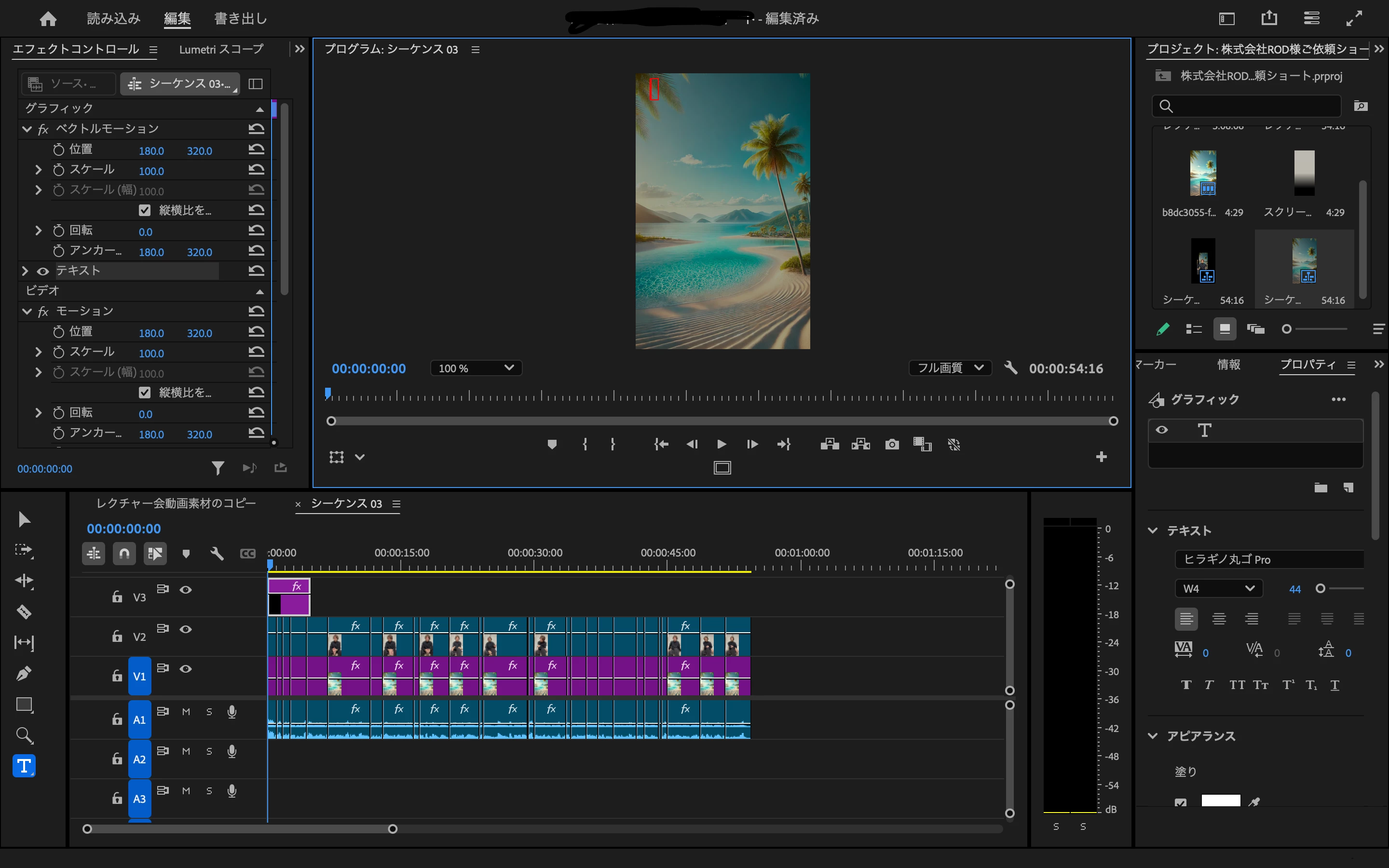Image resolution: width=1389 pixels, height=868 pixels.
Task: Click the white fill color swatch
Action: pyautogui.click(x=1220, y=801)
